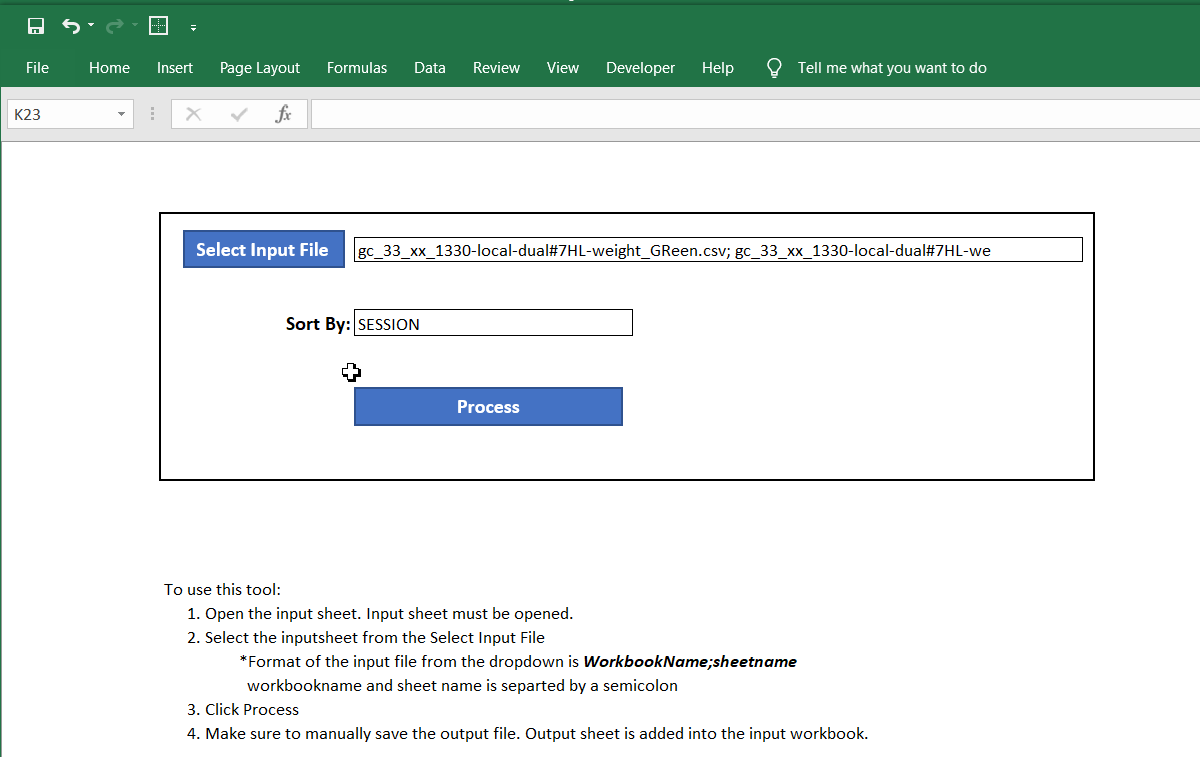Click the Cancel X icon in formula bar
This screenshot has height=757, width=1200.
[194, 114]
